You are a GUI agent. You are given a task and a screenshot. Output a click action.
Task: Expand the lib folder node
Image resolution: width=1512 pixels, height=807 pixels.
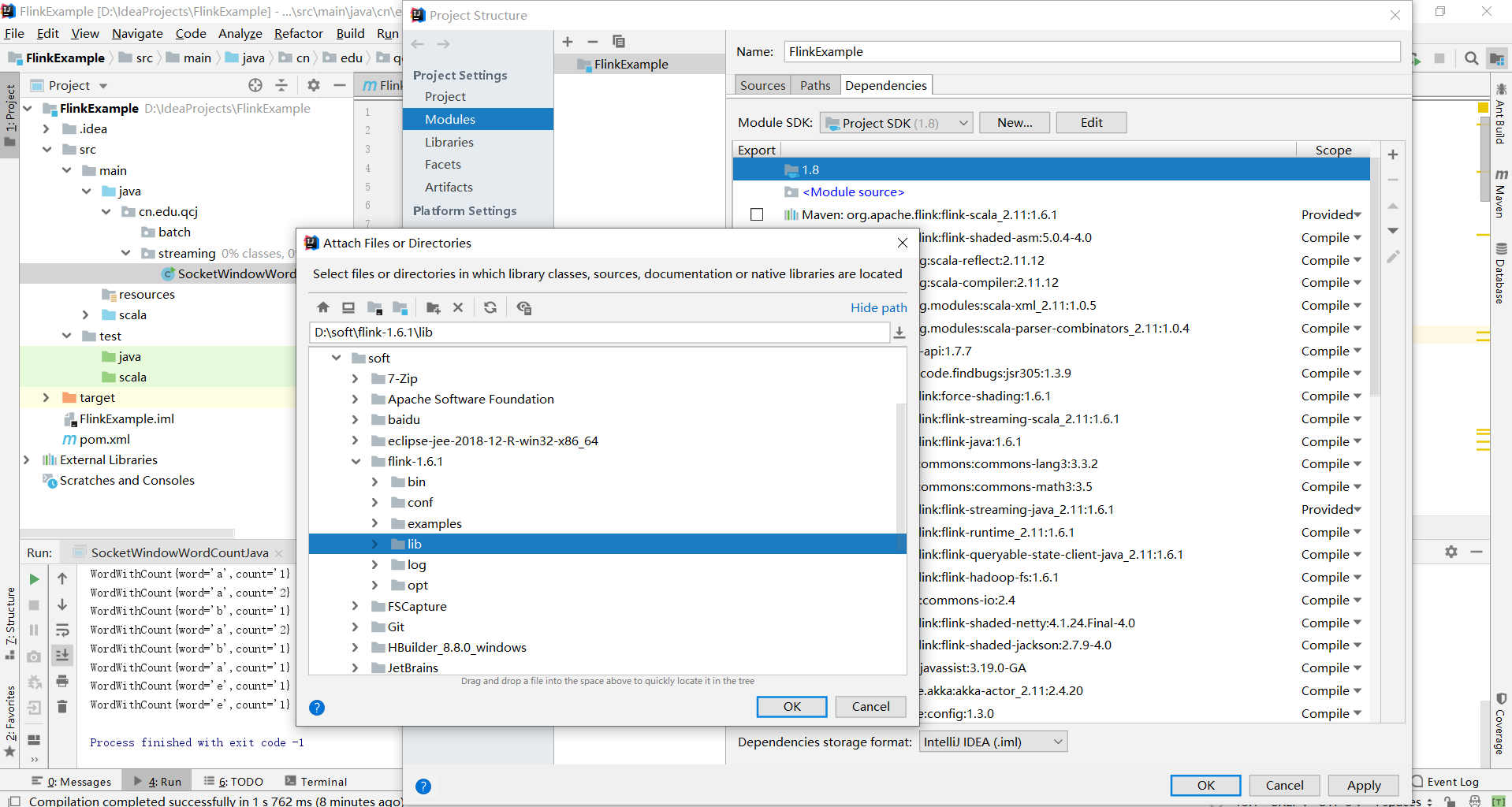[375, 545]
